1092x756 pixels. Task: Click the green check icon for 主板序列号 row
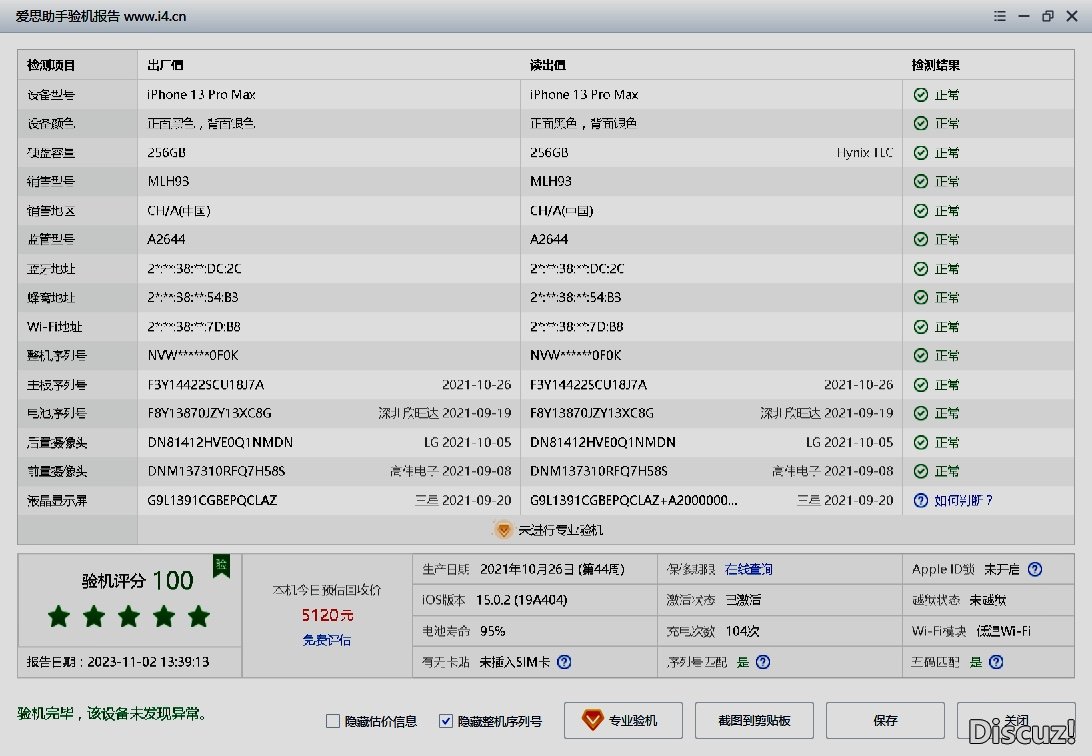tap(921, 384)
